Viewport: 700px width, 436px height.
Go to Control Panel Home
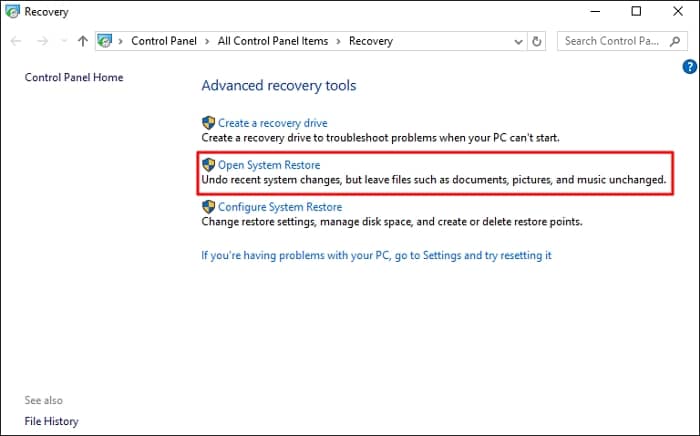coord(74,77)
